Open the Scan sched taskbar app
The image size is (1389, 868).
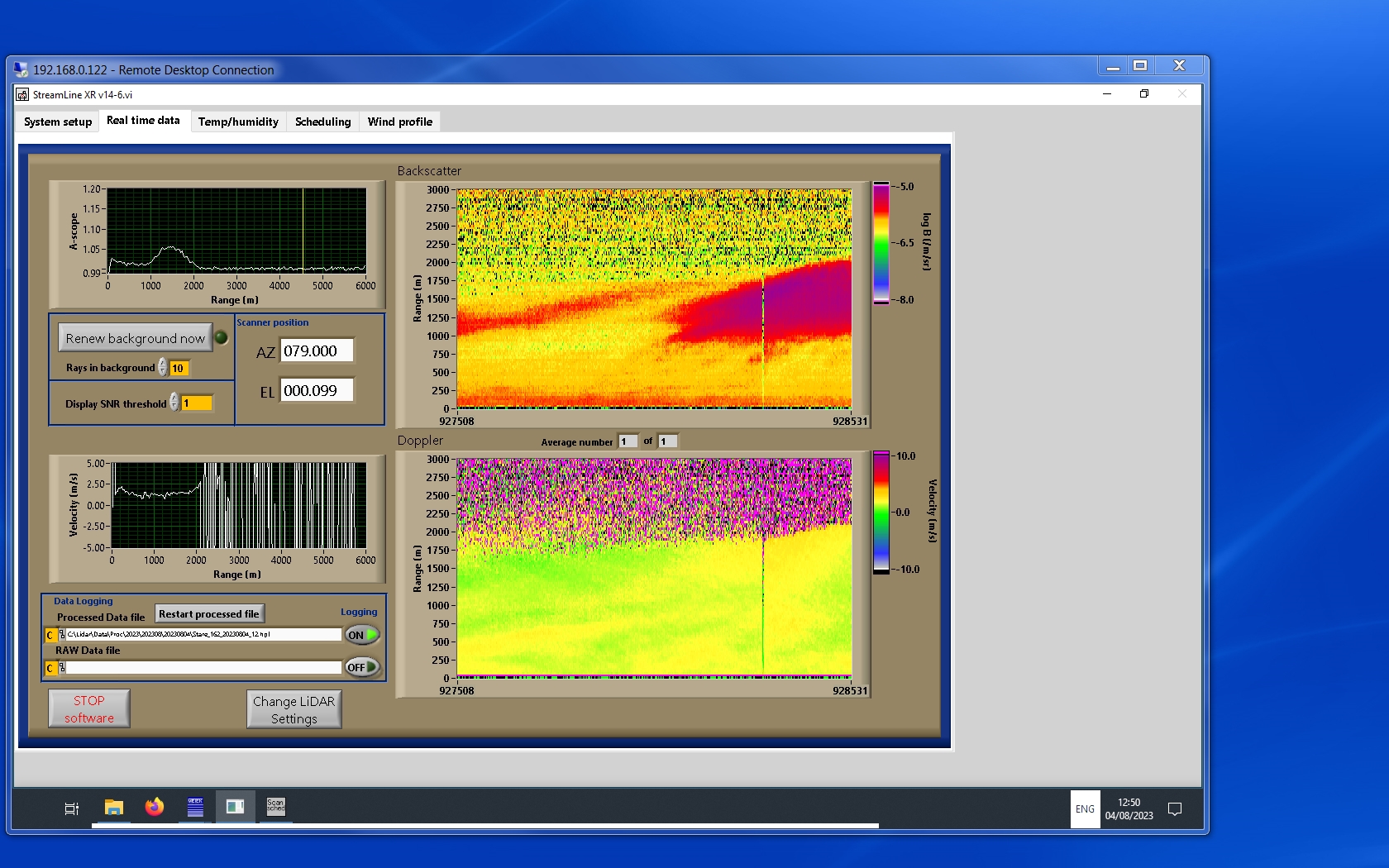pyautogui.click(x=275, y=807)
